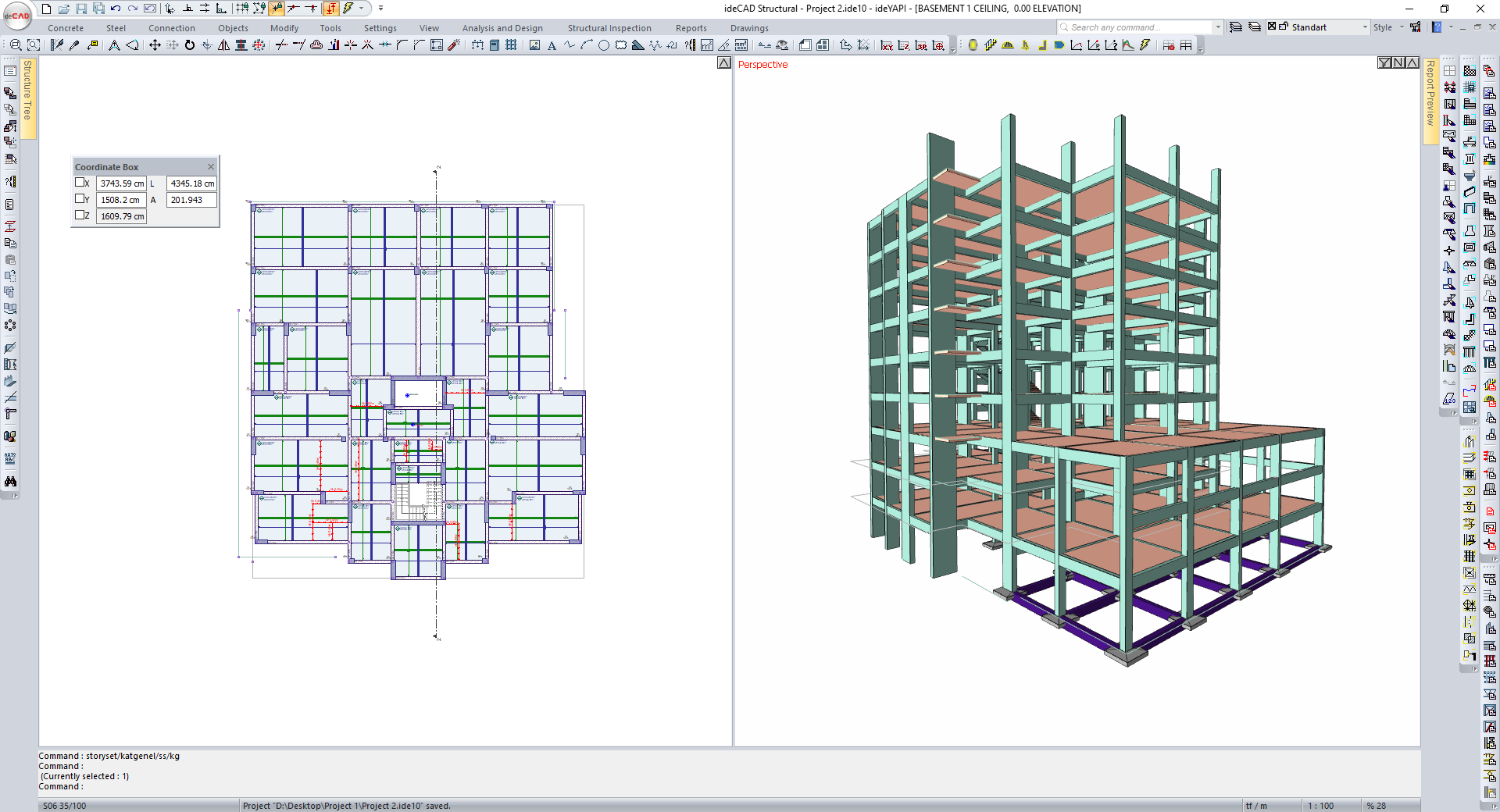Click the Circle drawing tool
This screenshot has height=812, width=1500.
pyautogui.click(x=604, y=45)
